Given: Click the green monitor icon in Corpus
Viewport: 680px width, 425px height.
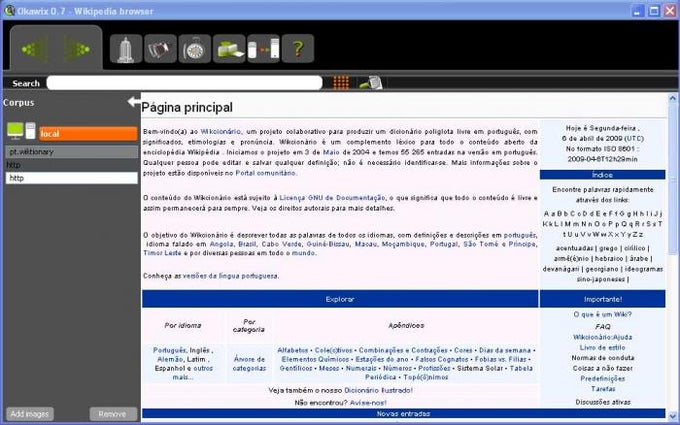Looking at the screenshot, I should pyautogui.click(x=16, y=131).
